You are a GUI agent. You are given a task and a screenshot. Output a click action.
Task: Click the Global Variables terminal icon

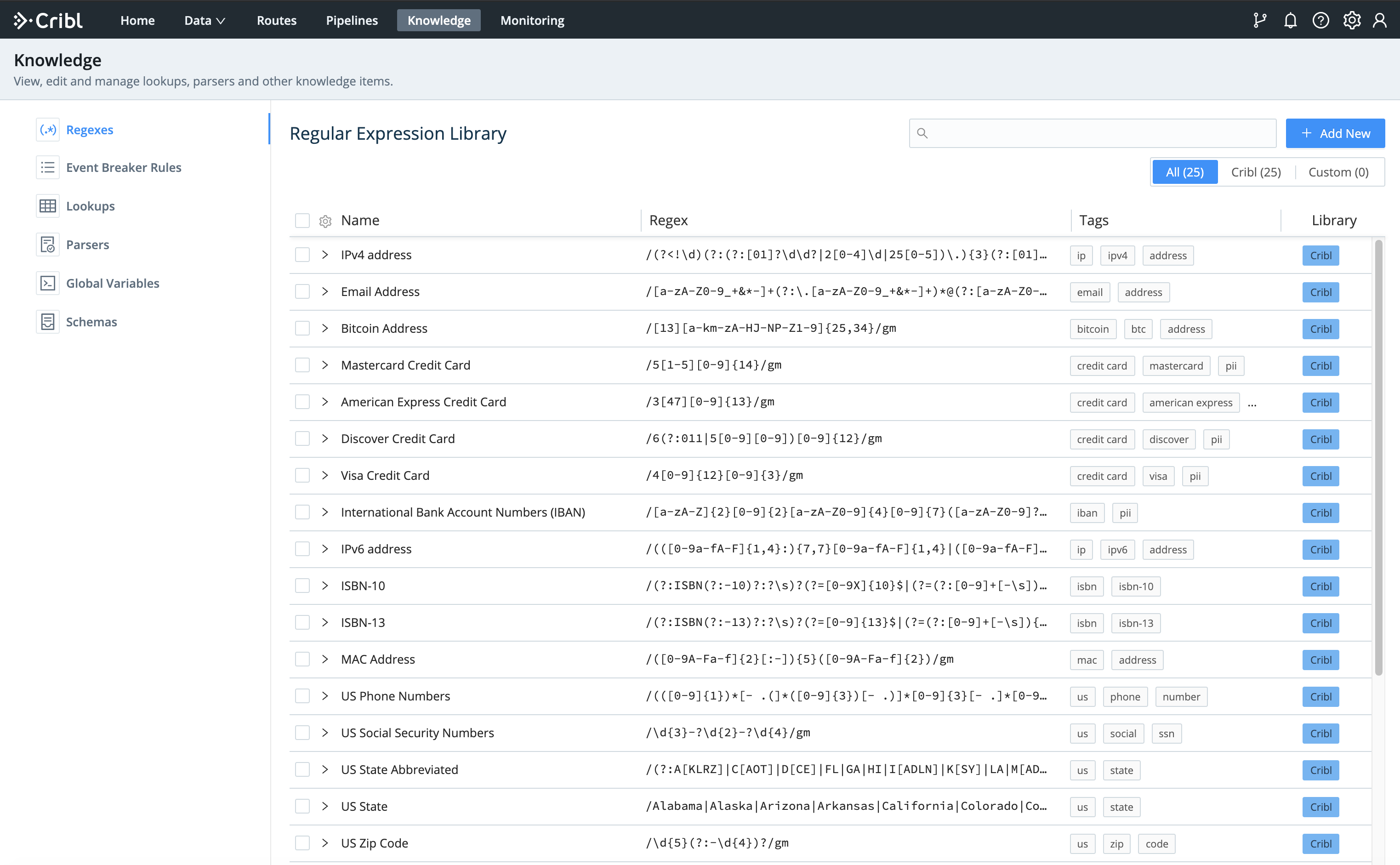48,283
